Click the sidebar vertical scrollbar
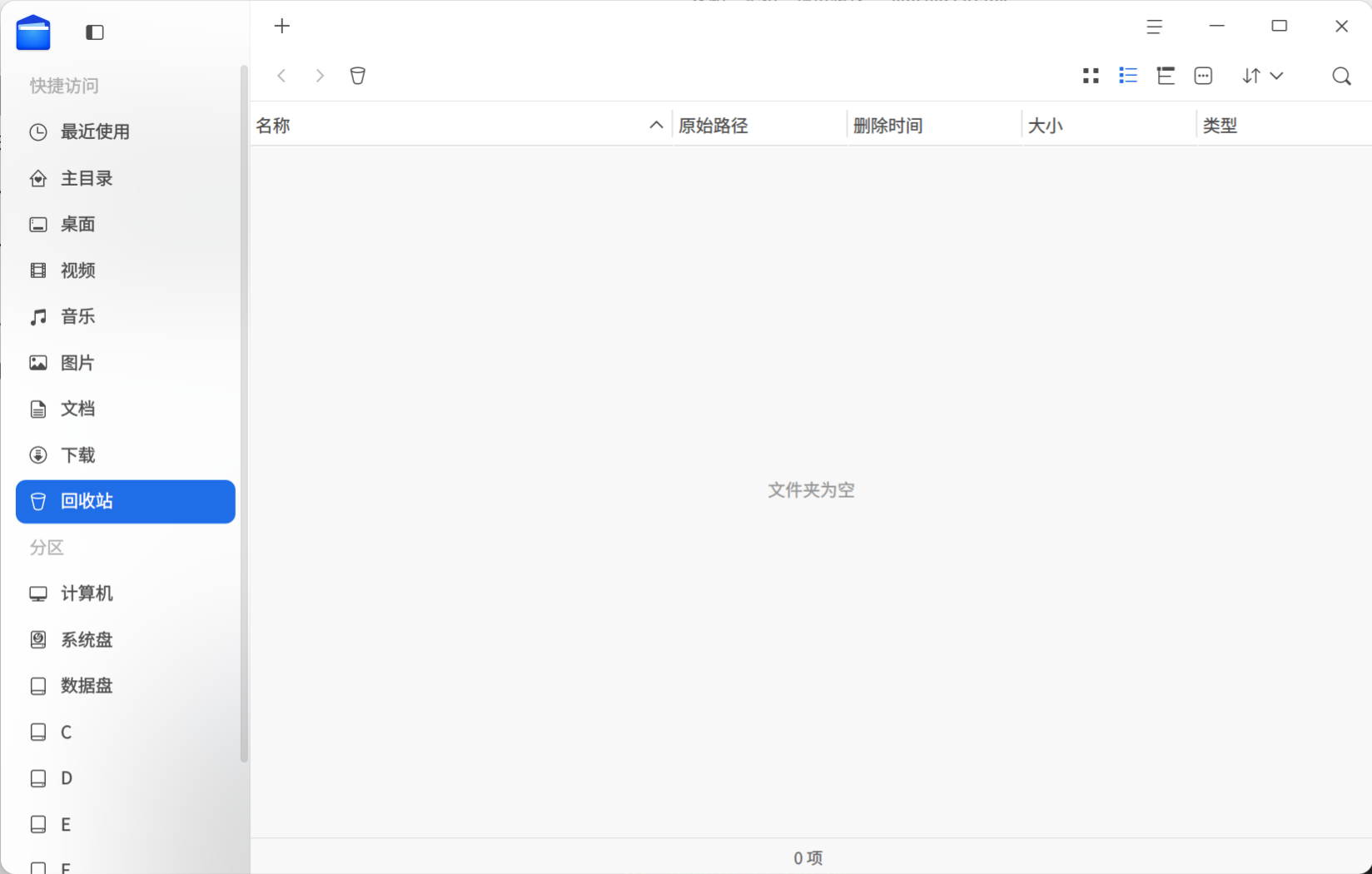Screen dimensions: 1372x874 point(244,414)
